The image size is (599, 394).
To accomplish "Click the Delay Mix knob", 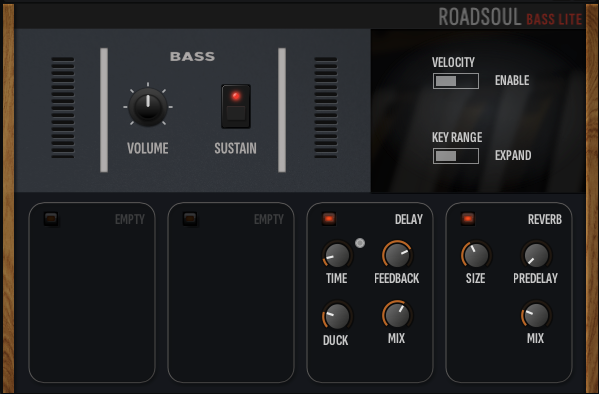I will coord(397,315).
